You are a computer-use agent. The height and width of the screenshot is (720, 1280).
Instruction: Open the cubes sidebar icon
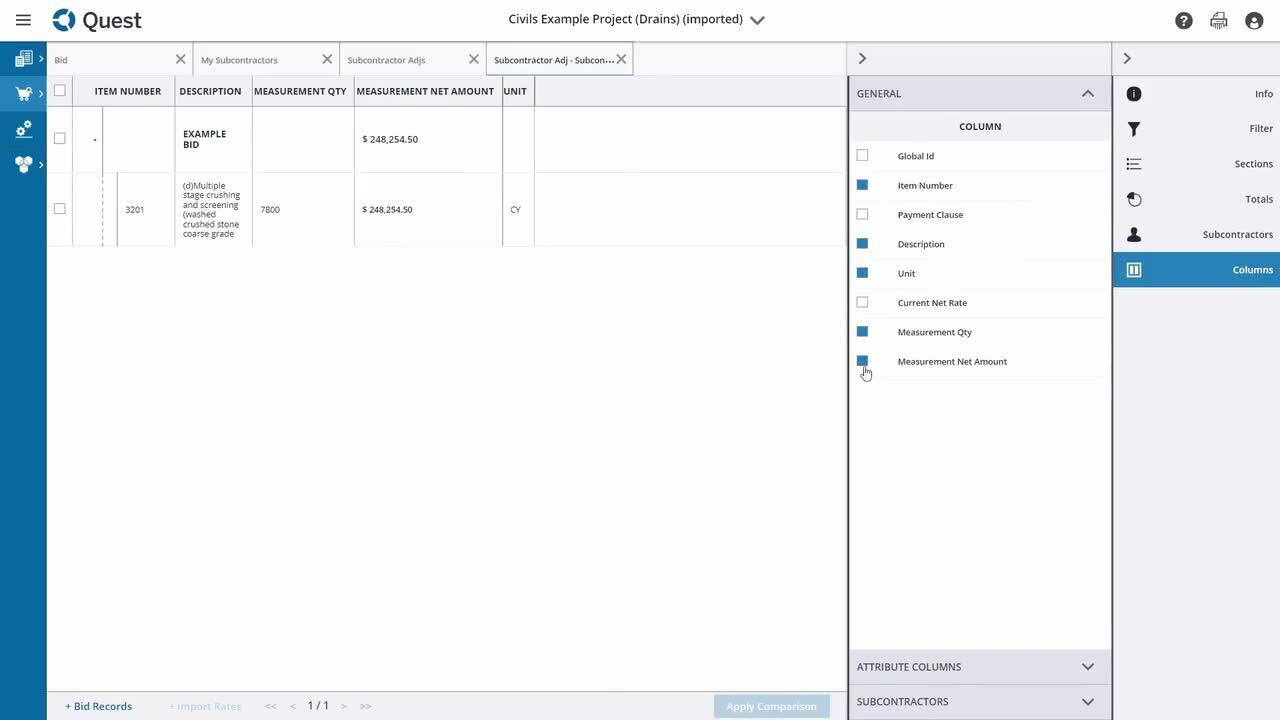(x=23, y=164)
